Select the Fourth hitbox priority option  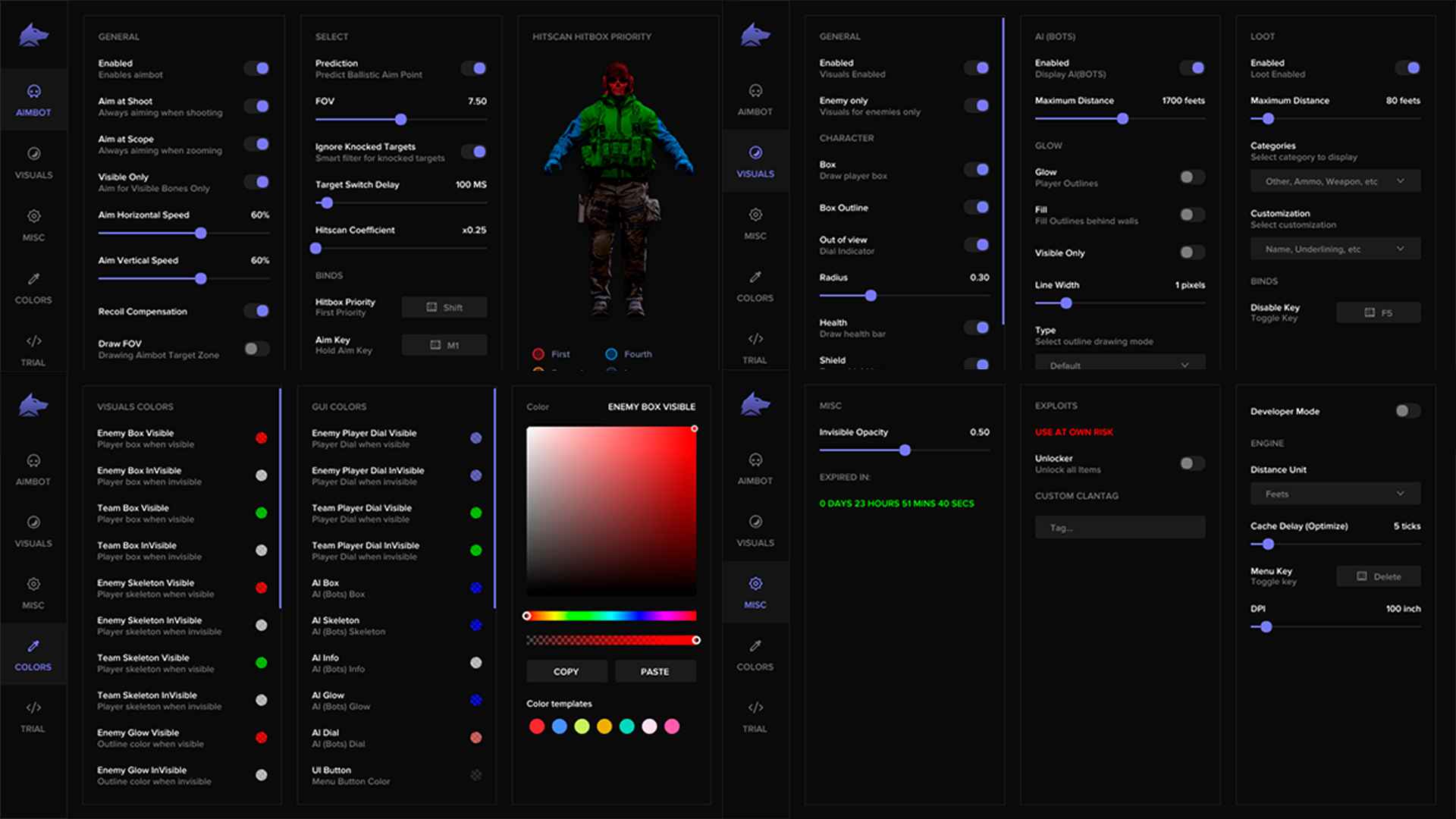611,354
